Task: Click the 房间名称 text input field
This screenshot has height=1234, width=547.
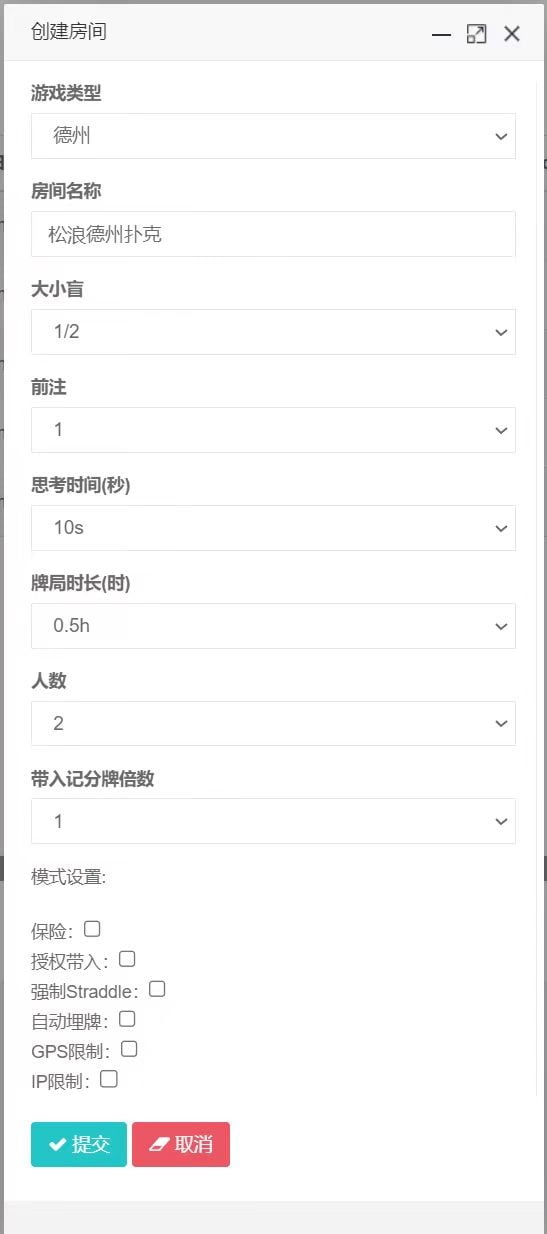Action: [x=273, y=234]
